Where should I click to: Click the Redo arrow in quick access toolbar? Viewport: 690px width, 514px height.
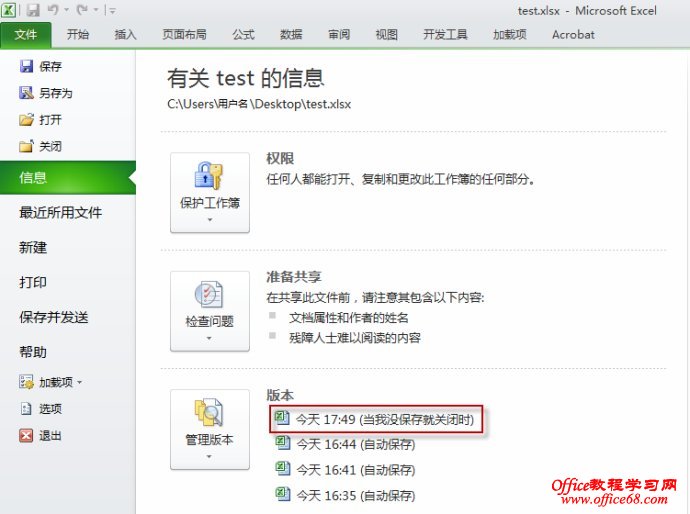click(82, 10)
